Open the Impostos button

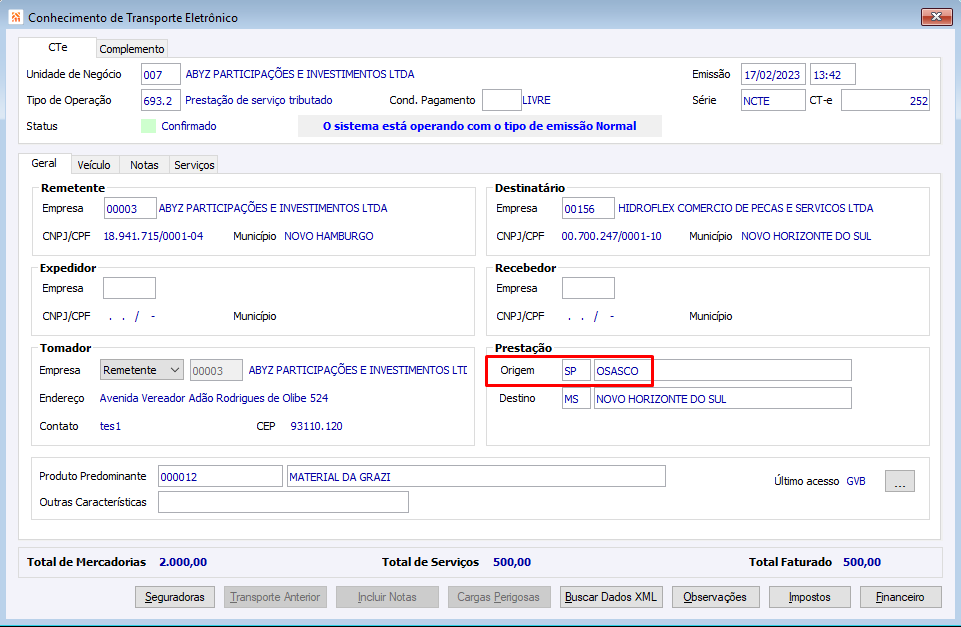point(810,597)
